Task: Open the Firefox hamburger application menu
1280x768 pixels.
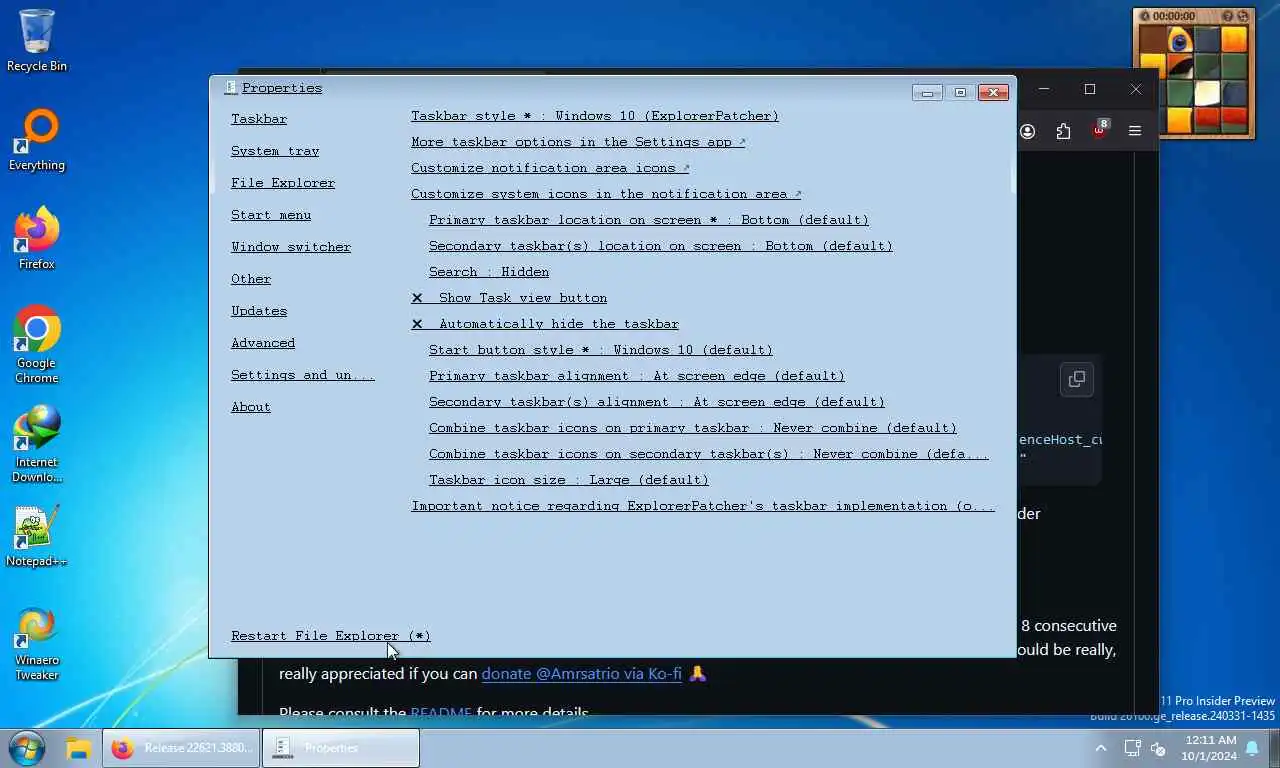Action: [1135, 131]
